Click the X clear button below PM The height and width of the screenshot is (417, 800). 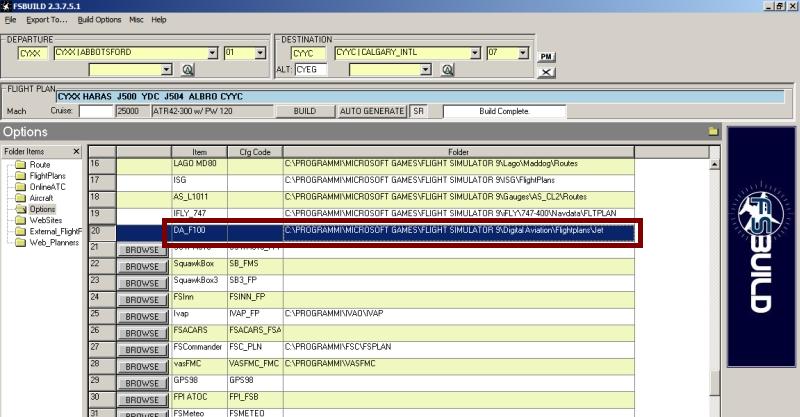pos(546,72)
